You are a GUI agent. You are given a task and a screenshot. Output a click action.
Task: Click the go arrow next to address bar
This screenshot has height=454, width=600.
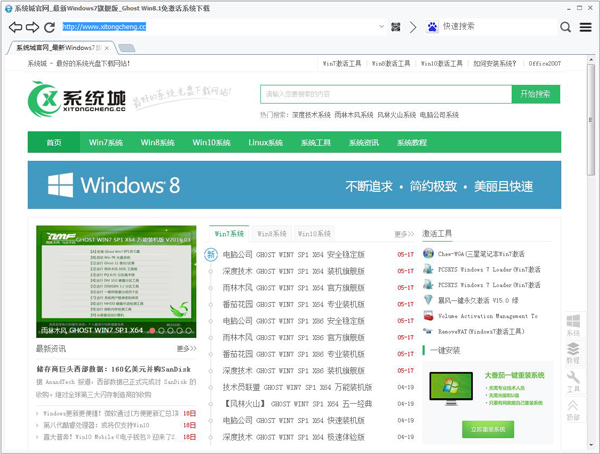point(412,27)
